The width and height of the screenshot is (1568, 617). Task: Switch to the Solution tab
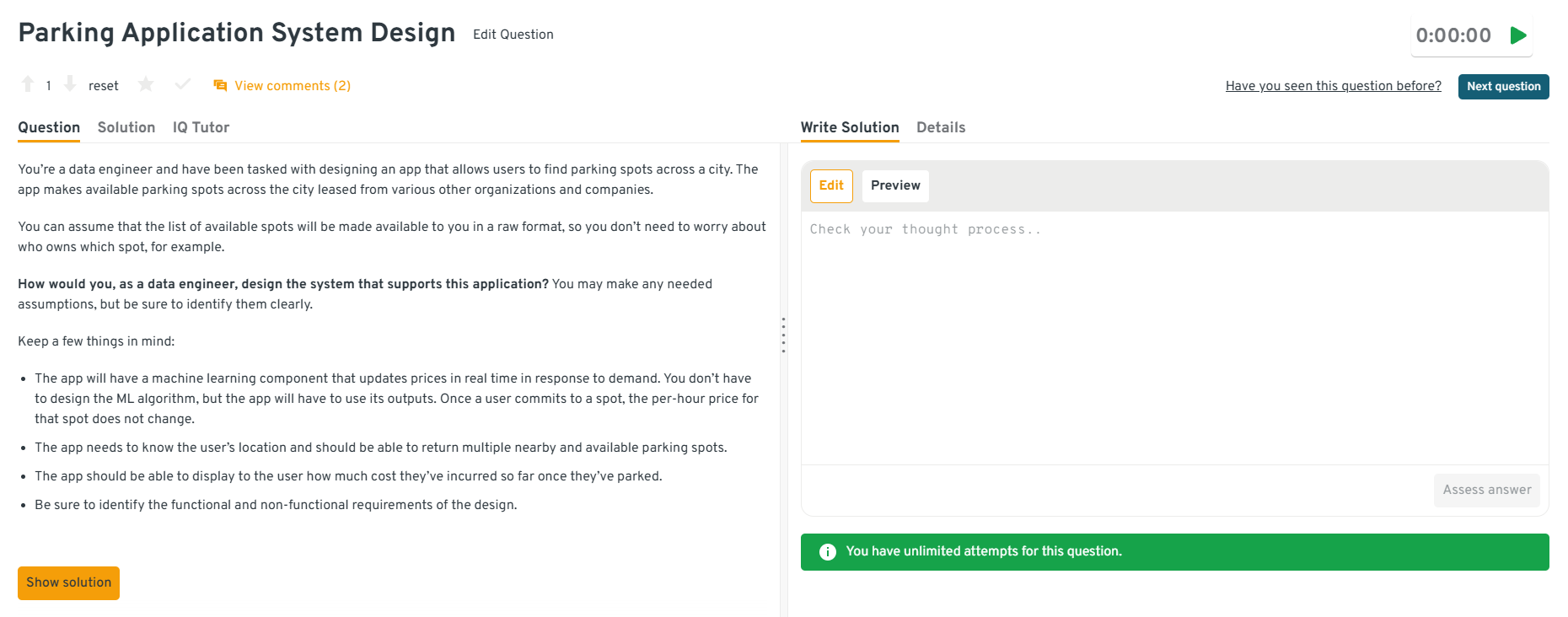coord(126,127)
